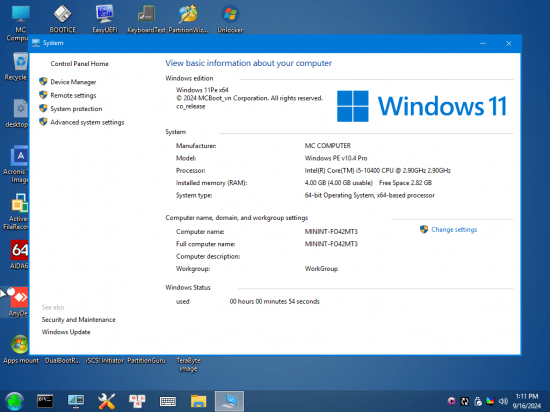The height and width of the screenshot is (412, 550).
Task: Open Remote settings link
Action: click(x=73, y=95)
